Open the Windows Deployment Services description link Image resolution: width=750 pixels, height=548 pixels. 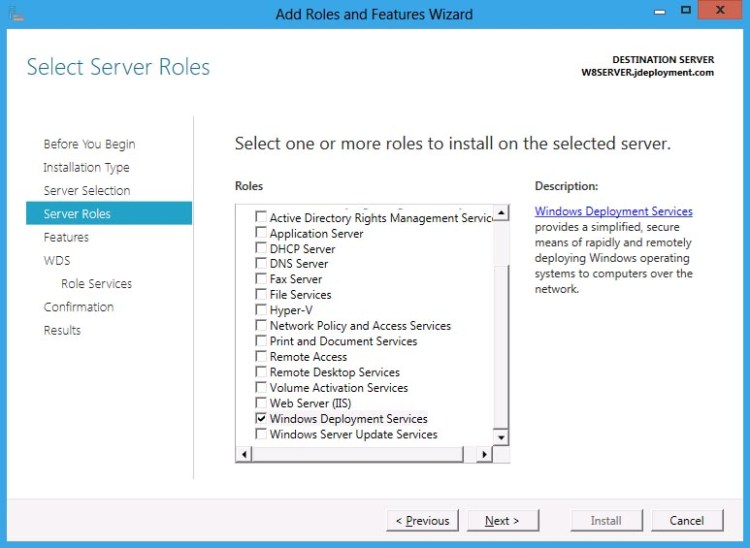point(613,211)
